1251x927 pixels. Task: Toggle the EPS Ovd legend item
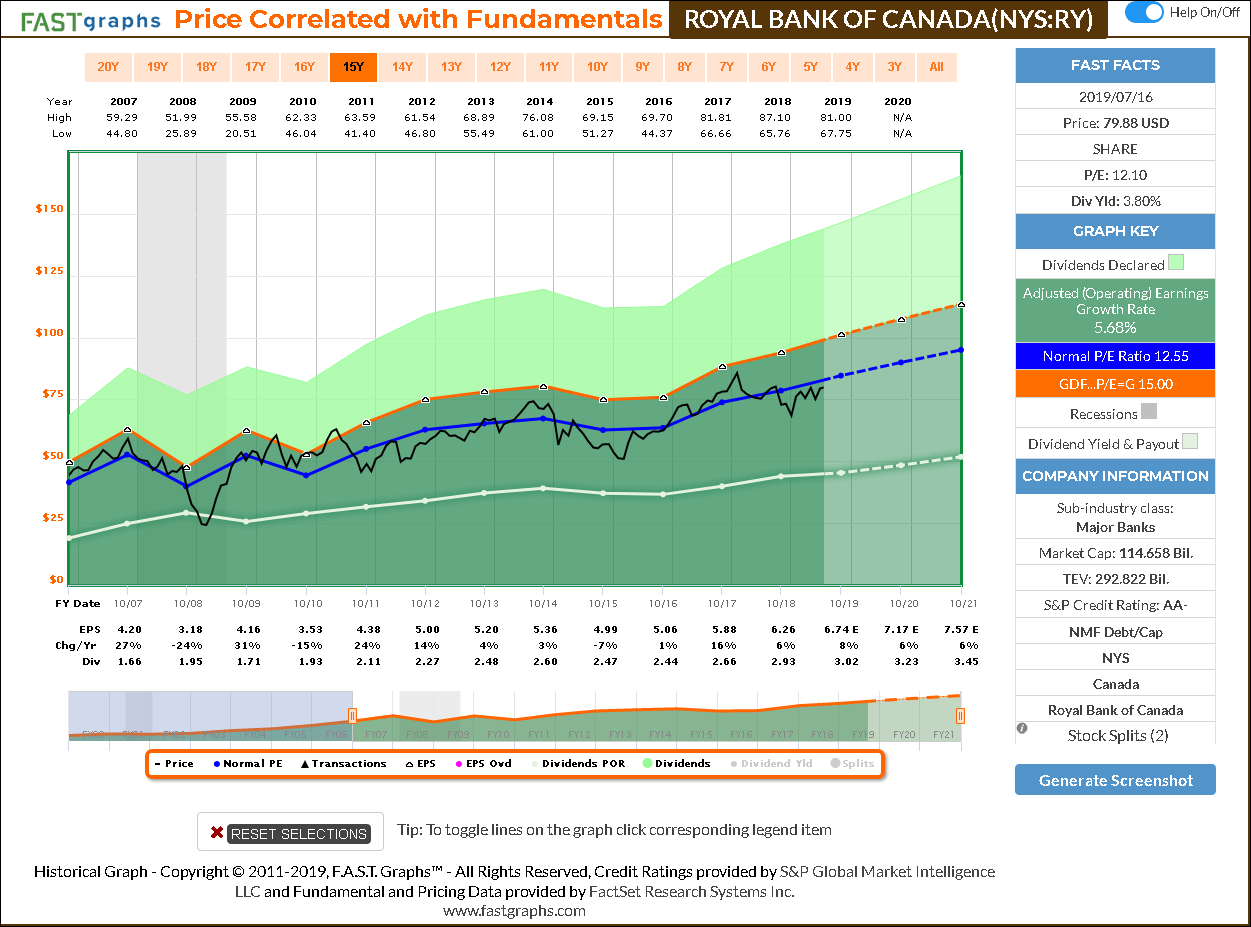[x=483, y=764]
